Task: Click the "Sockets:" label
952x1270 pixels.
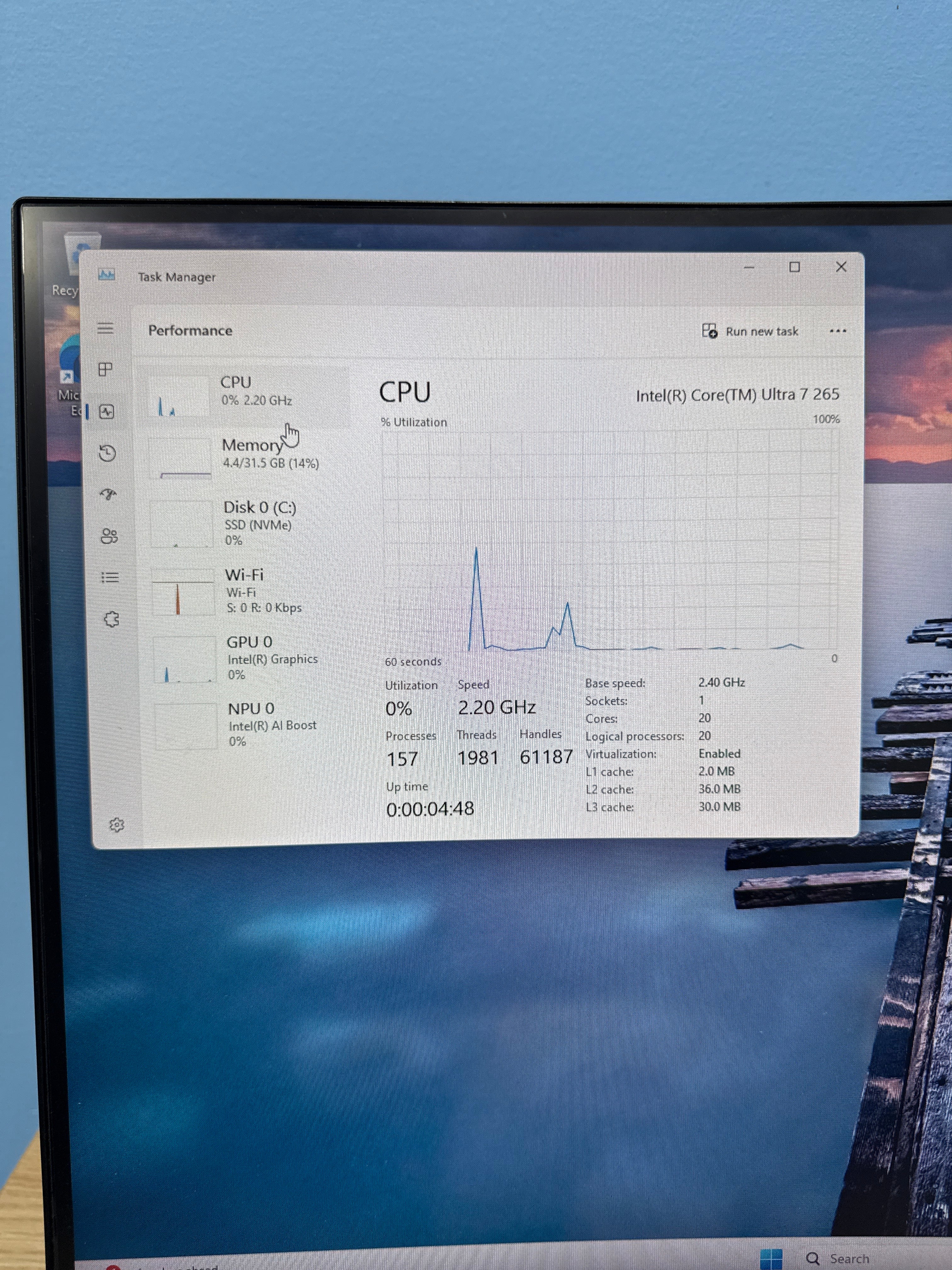Action: pyautogui.click(x=606, y=701)
